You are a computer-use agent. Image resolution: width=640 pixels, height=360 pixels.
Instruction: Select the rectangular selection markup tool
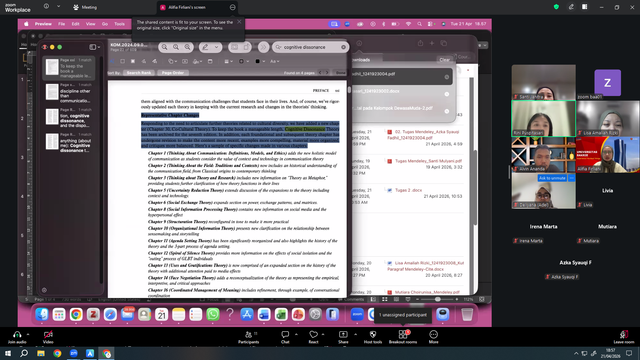122,61
